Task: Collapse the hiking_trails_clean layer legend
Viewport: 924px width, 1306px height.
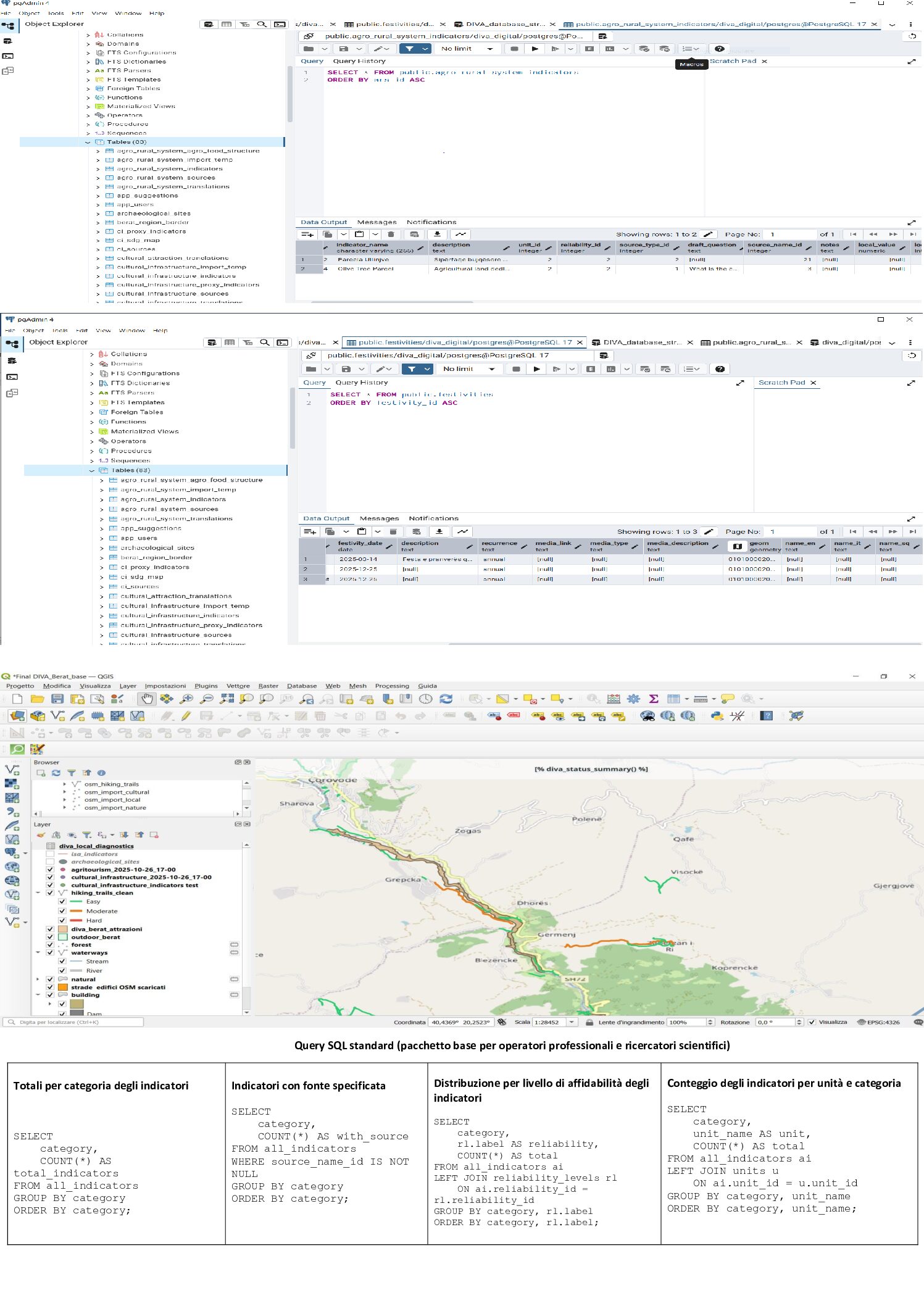Action: click(38, 893)
